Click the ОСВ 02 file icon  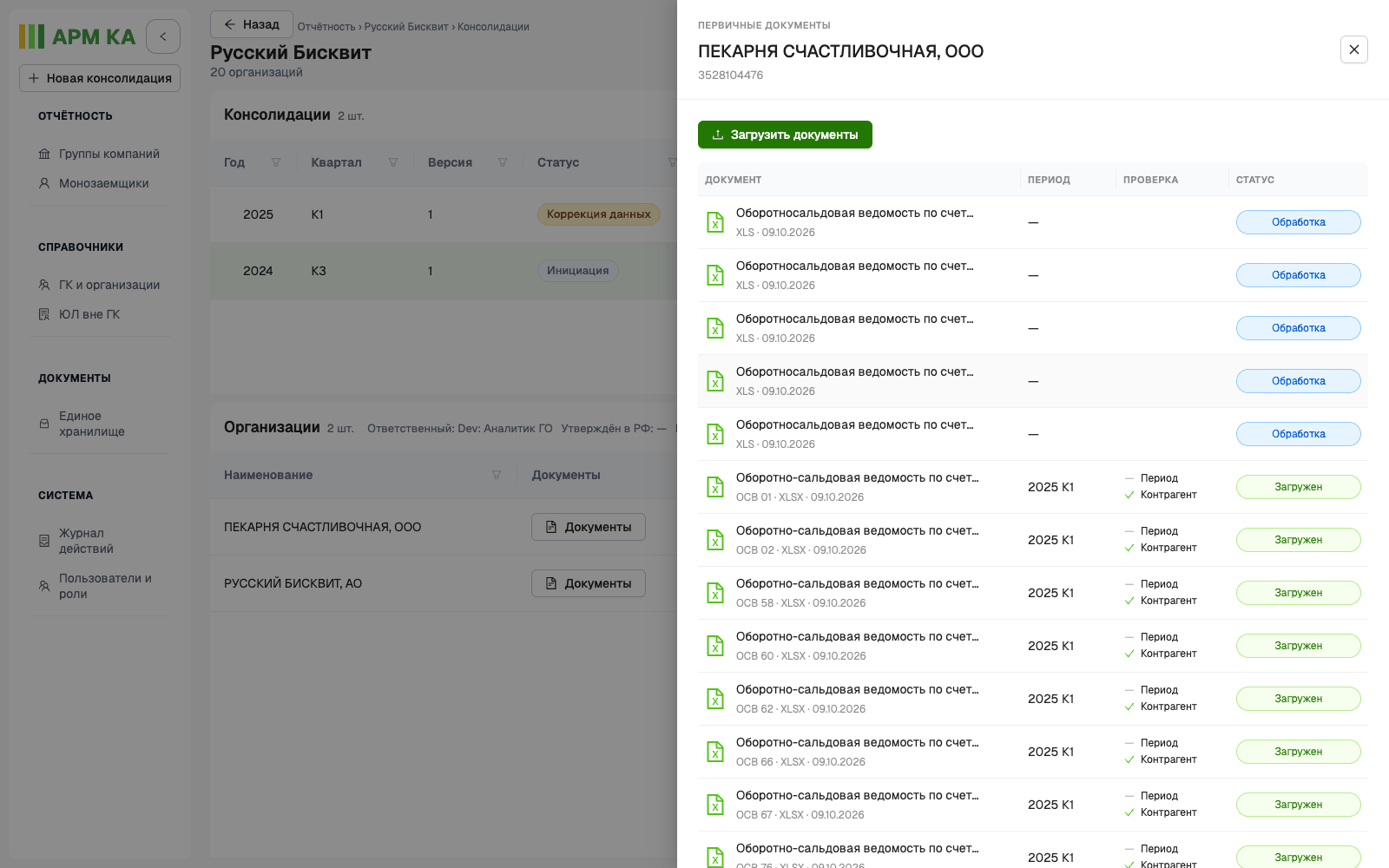coord(715,540)
